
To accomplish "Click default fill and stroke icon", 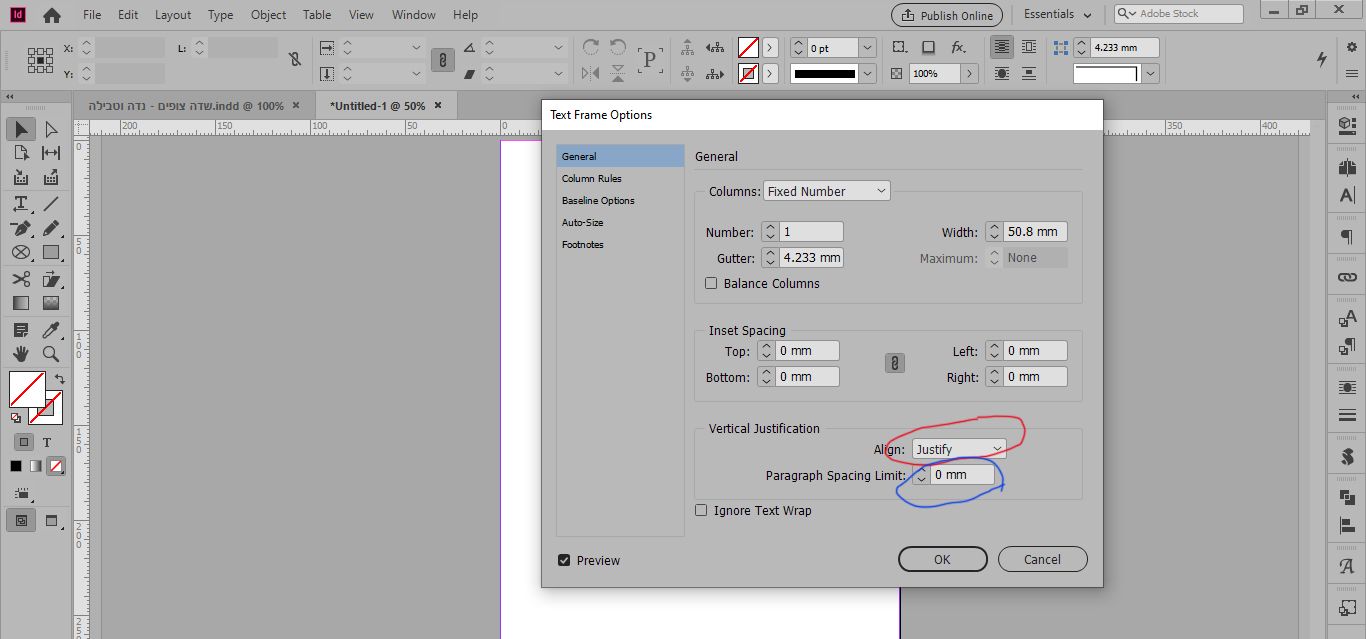I will coord(16,417).
